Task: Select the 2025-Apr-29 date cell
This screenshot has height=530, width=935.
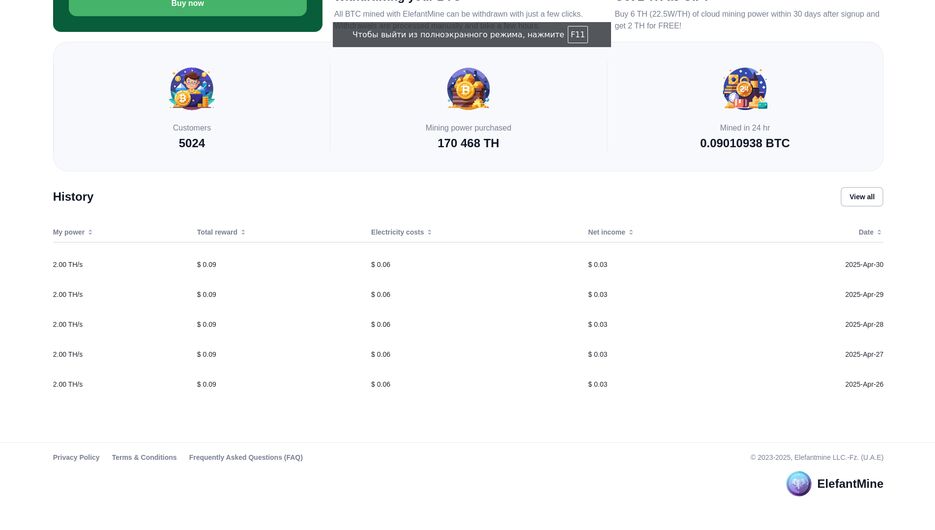Action: (863, 295)
